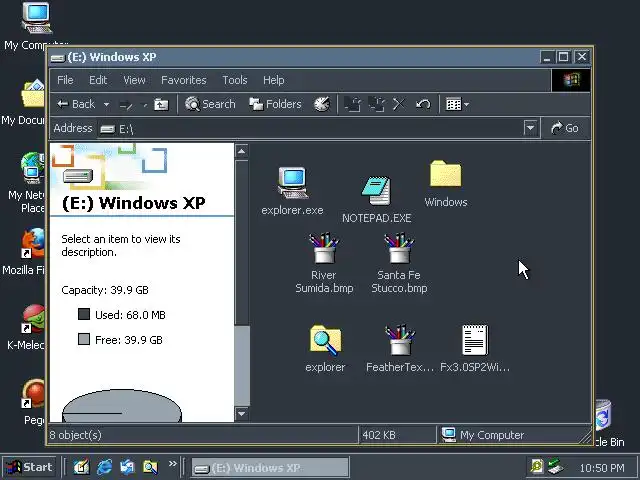
Task: Click the 402 KB status bar entry
Action: 379,435
